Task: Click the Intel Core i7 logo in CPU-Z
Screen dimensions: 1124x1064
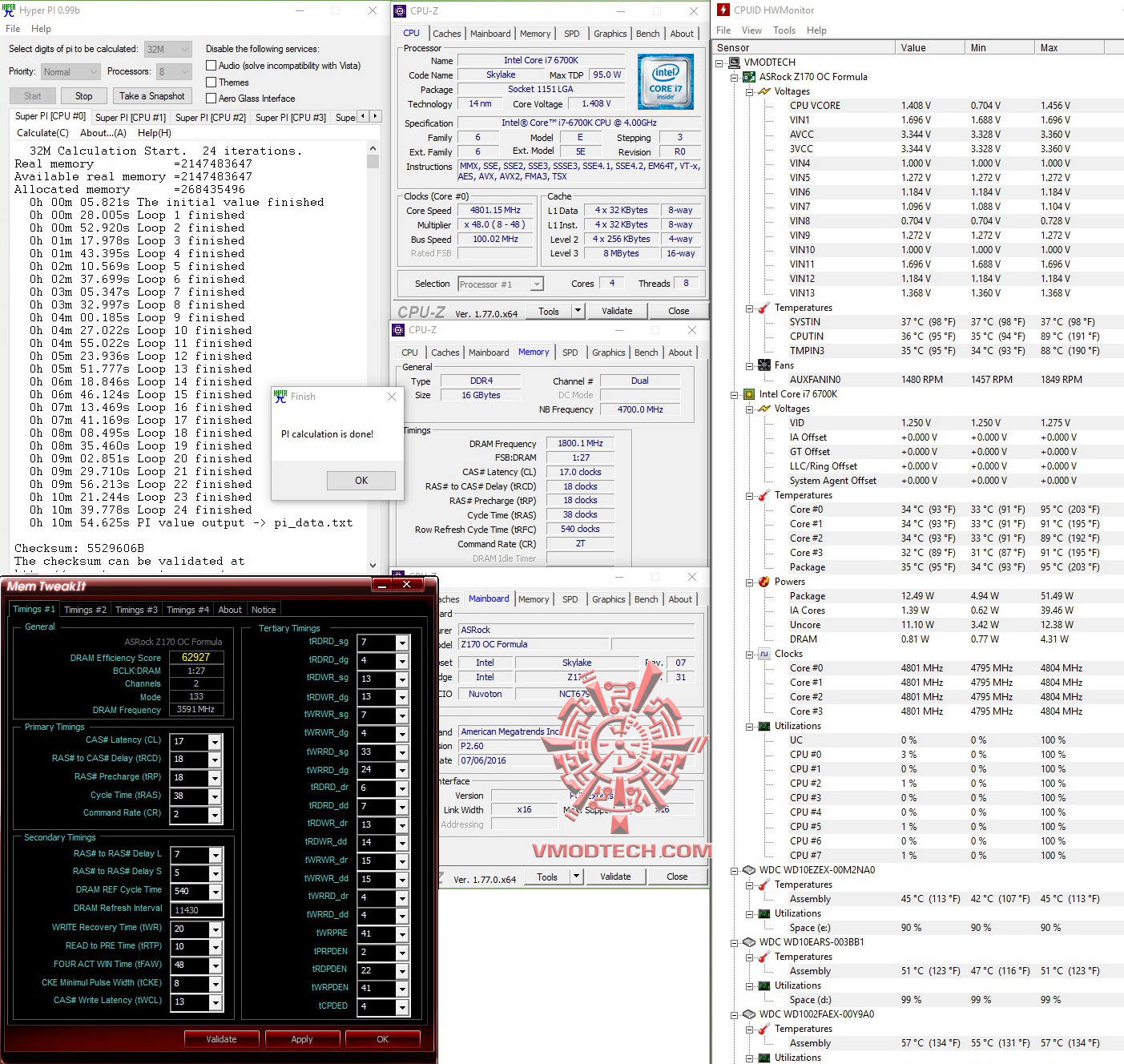Action: (x=665, y=82)
